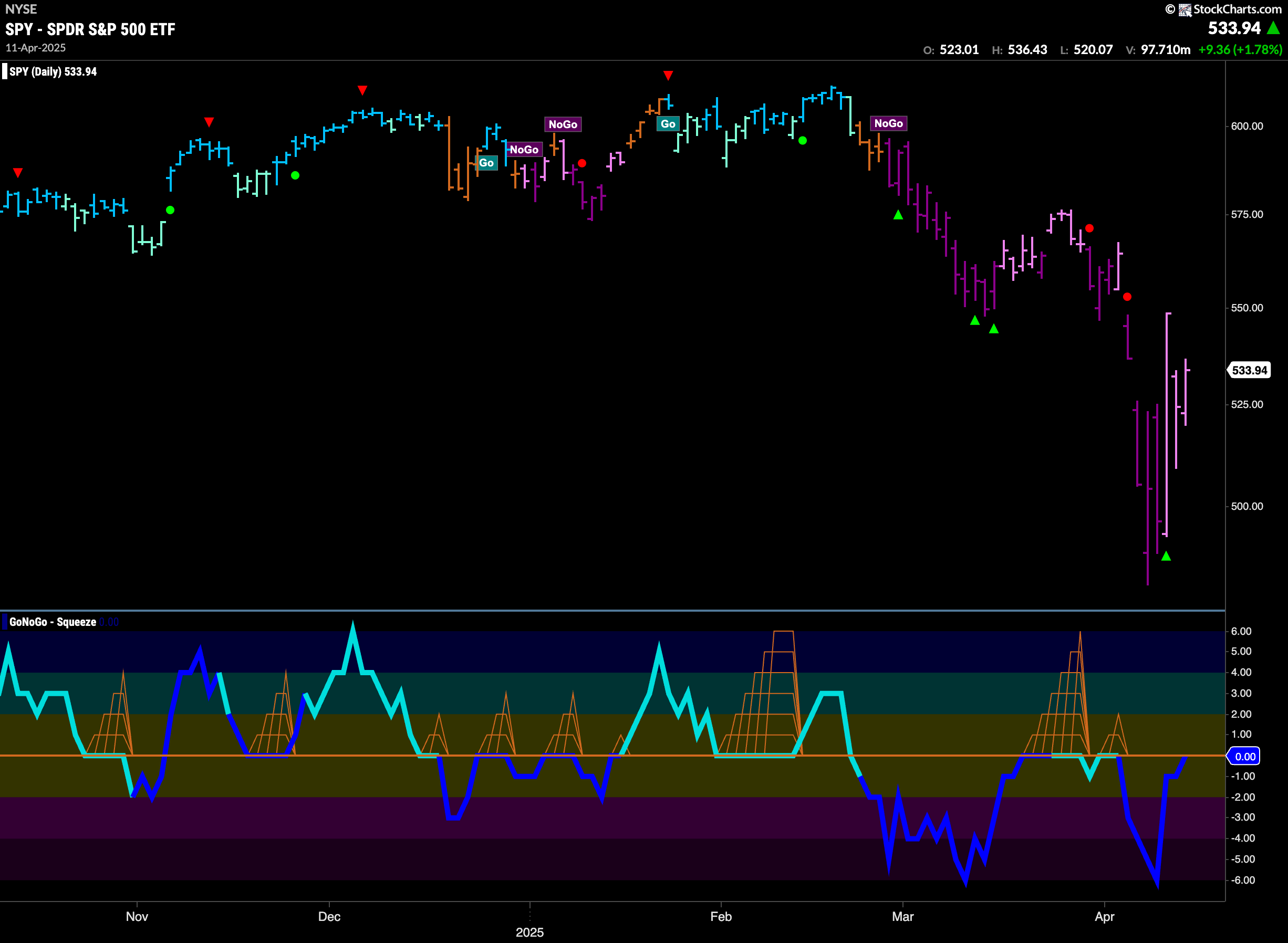The width and height of the screenshot is (1288, 943).
Task: Click the red down triangle above early December
Action: pos(362,90)
